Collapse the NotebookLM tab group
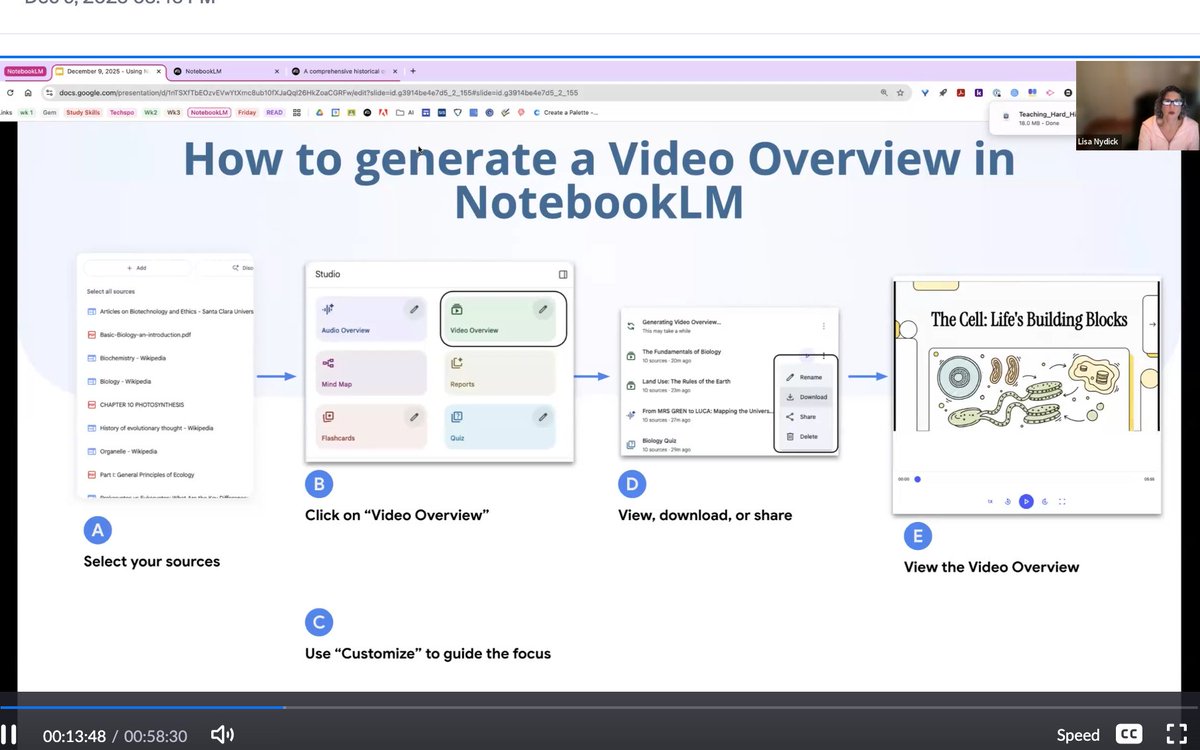The width and height of the screenshot is (1200, 750). pos(26,71)
